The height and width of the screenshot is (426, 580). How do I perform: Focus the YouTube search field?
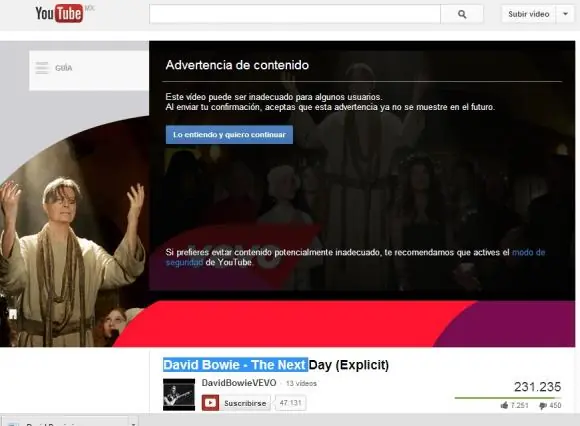coord(295,14)
